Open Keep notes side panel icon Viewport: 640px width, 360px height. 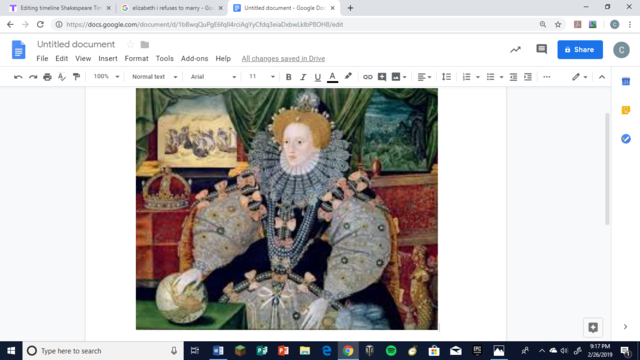pyautogui.click(x=625, y=110)
